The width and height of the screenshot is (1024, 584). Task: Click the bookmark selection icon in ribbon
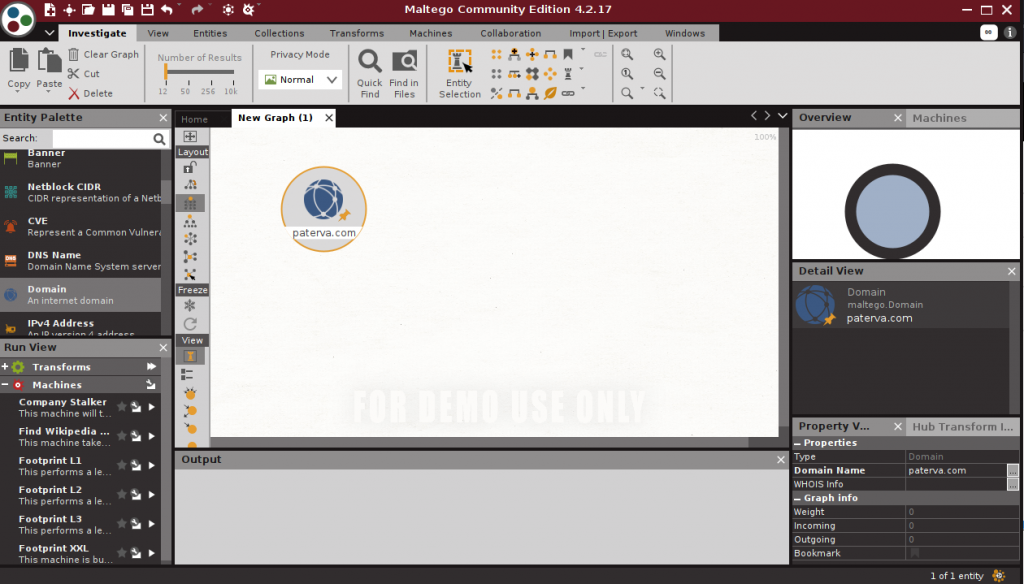568,54
